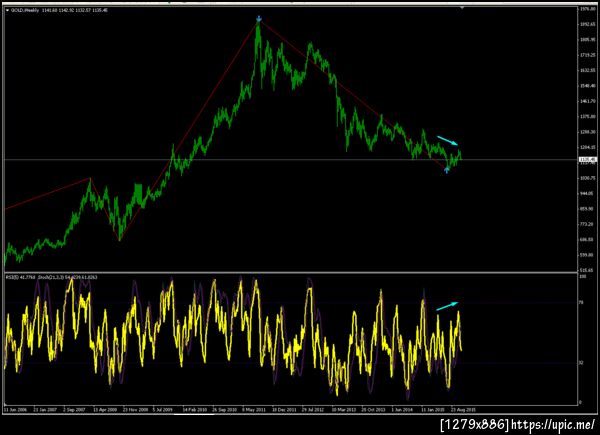Screen dimensions: 600x435
Task: Click the 1892.65 price scale label
Action: (x=588, y=24)
